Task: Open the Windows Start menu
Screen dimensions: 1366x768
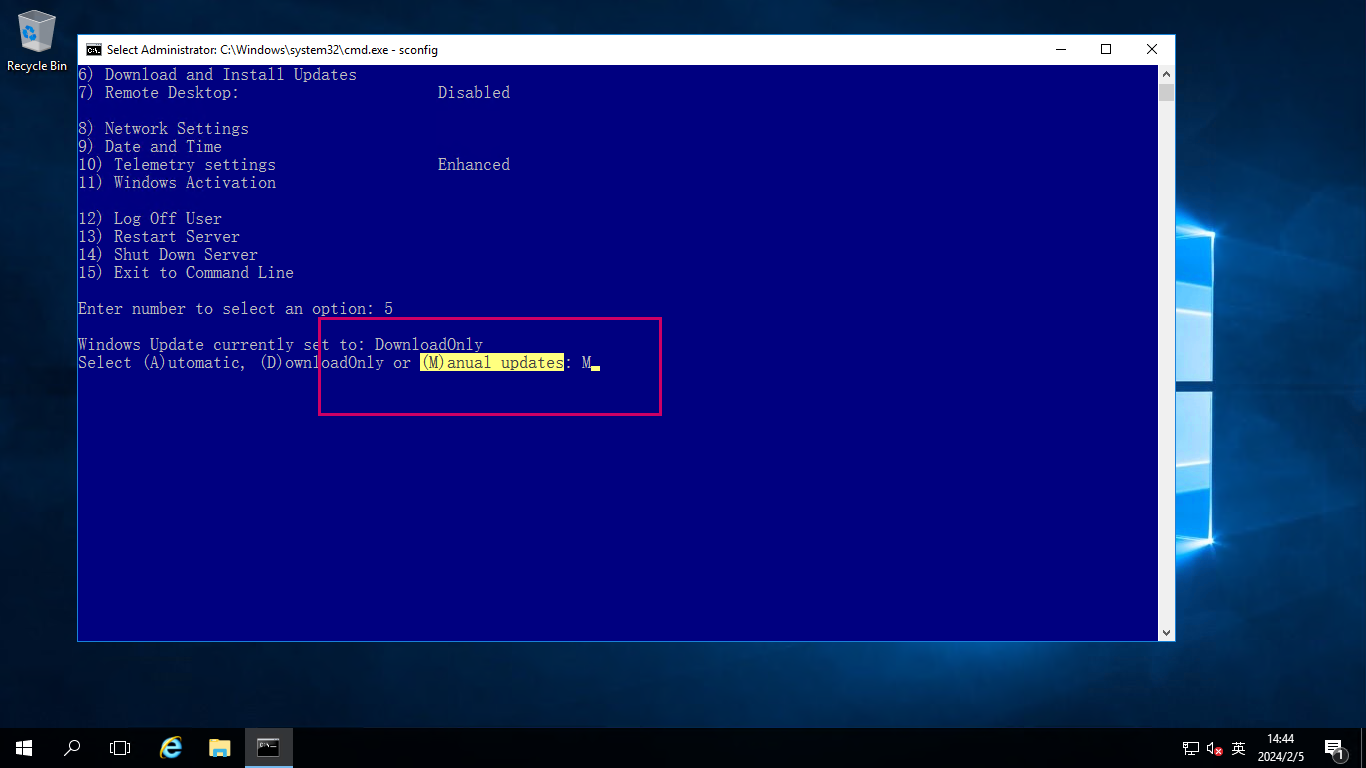Action: 23,747
